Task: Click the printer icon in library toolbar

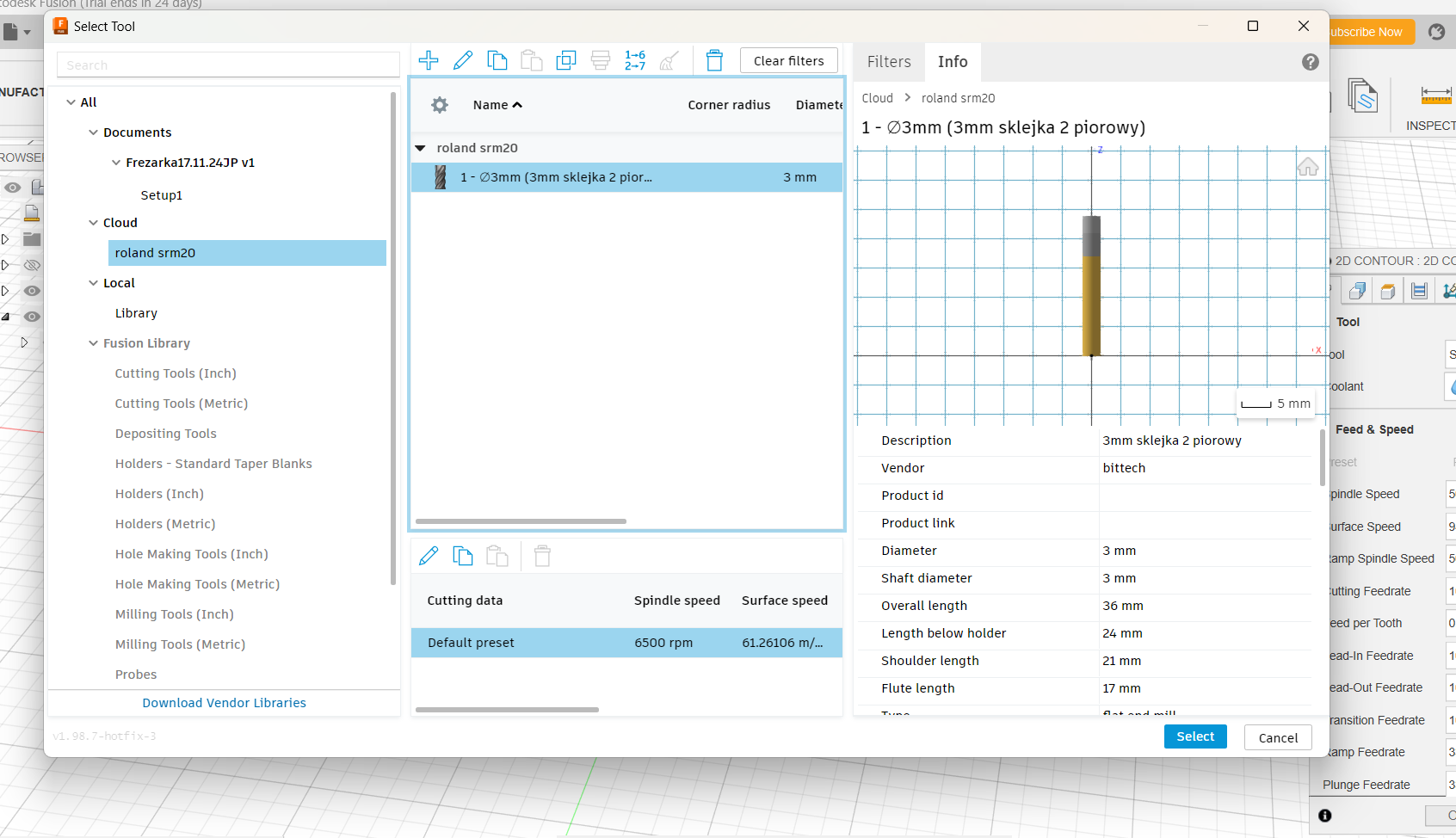Action: point(601,60)
